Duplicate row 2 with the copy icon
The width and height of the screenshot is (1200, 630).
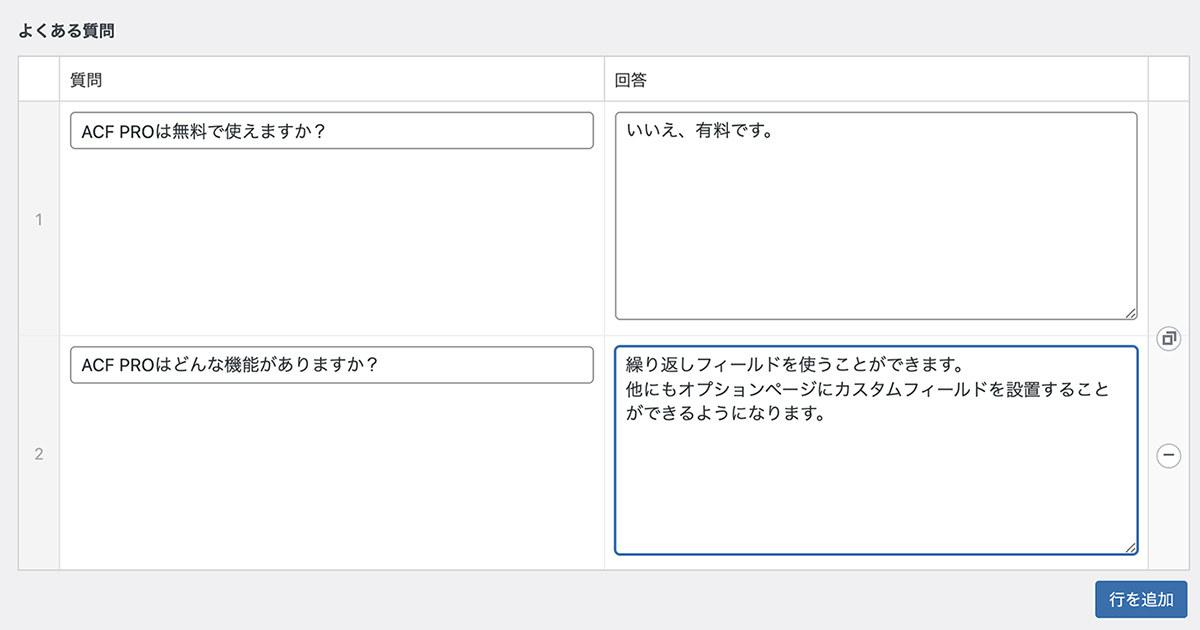pos(1168,339)
